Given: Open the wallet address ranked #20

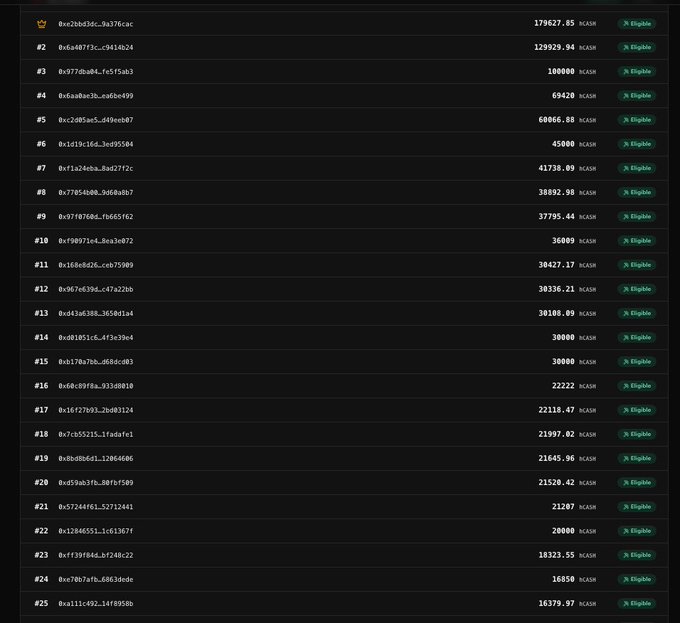Looking at the screenshot, I should (96, 483).
